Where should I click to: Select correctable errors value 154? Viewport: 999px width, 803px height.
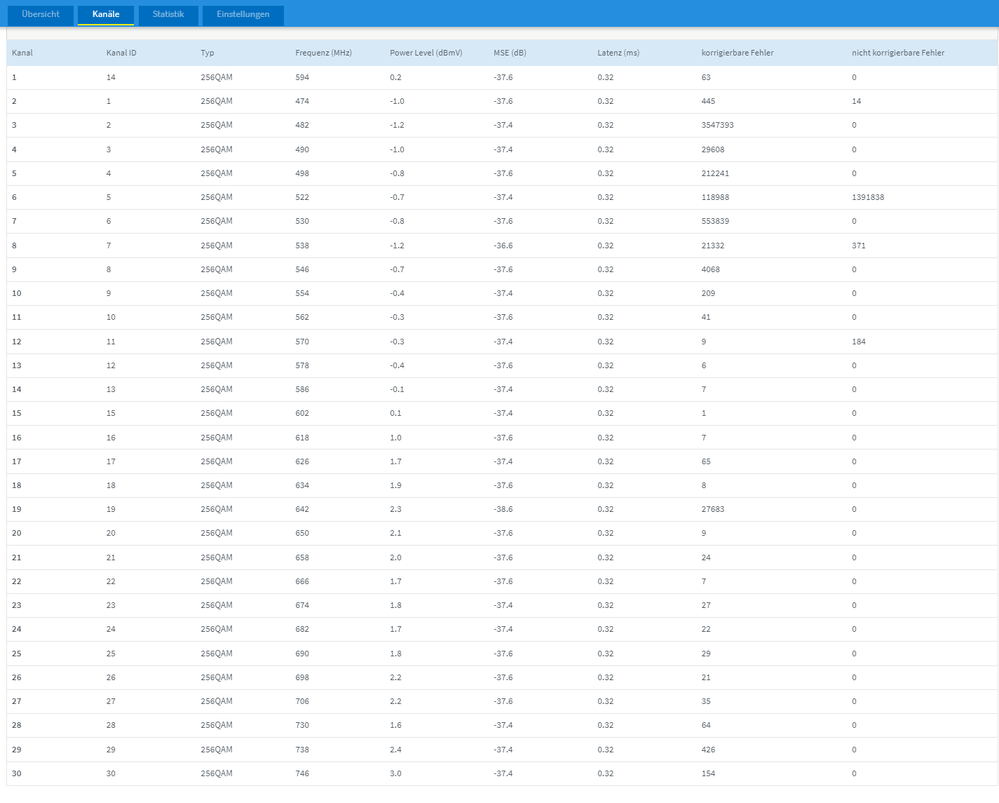pos(708,774)
